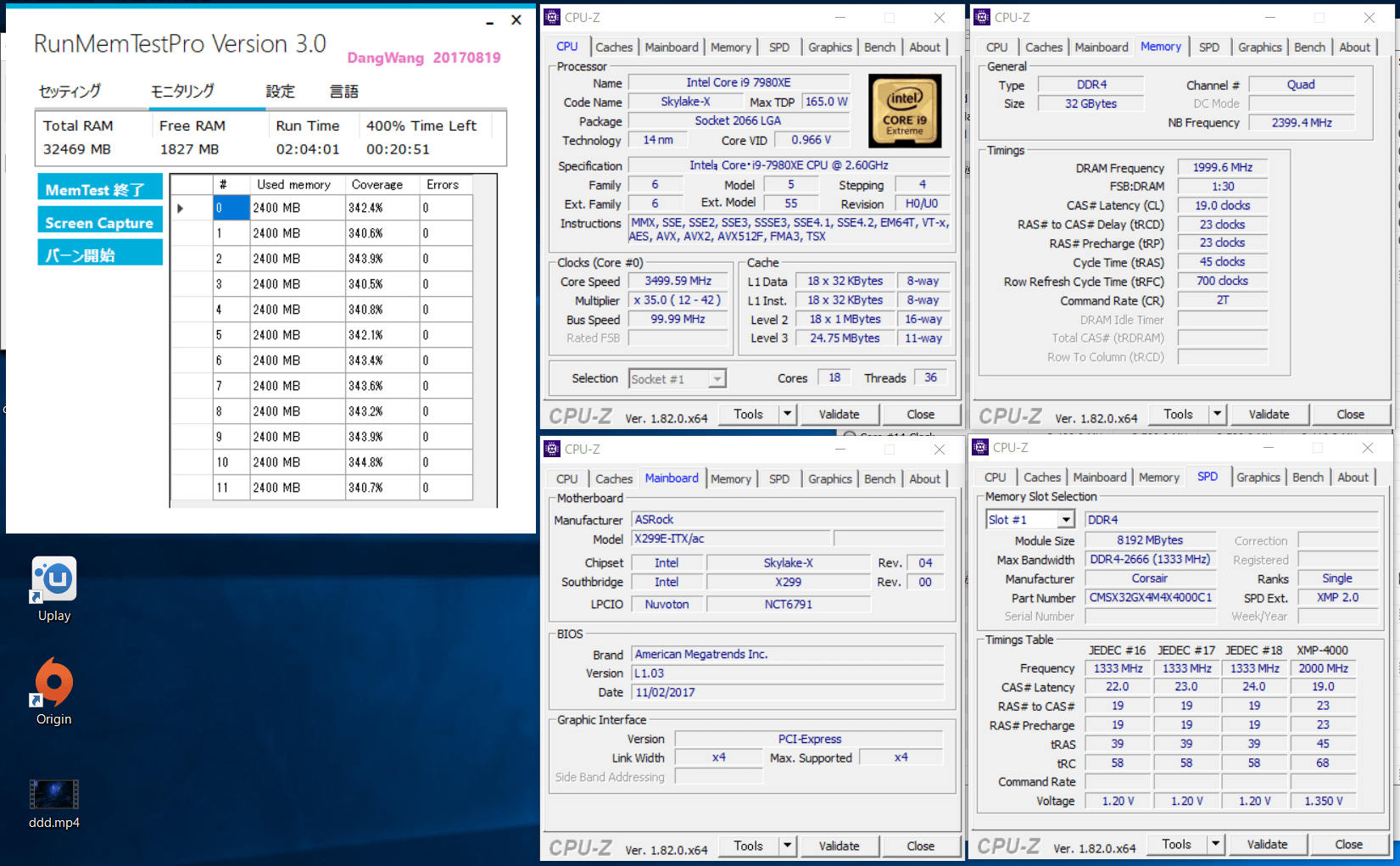Click the Multiplier value x 35.0 (12 - 42)
The height and width of the screenshot is (866, 1400).
point(678,300)
